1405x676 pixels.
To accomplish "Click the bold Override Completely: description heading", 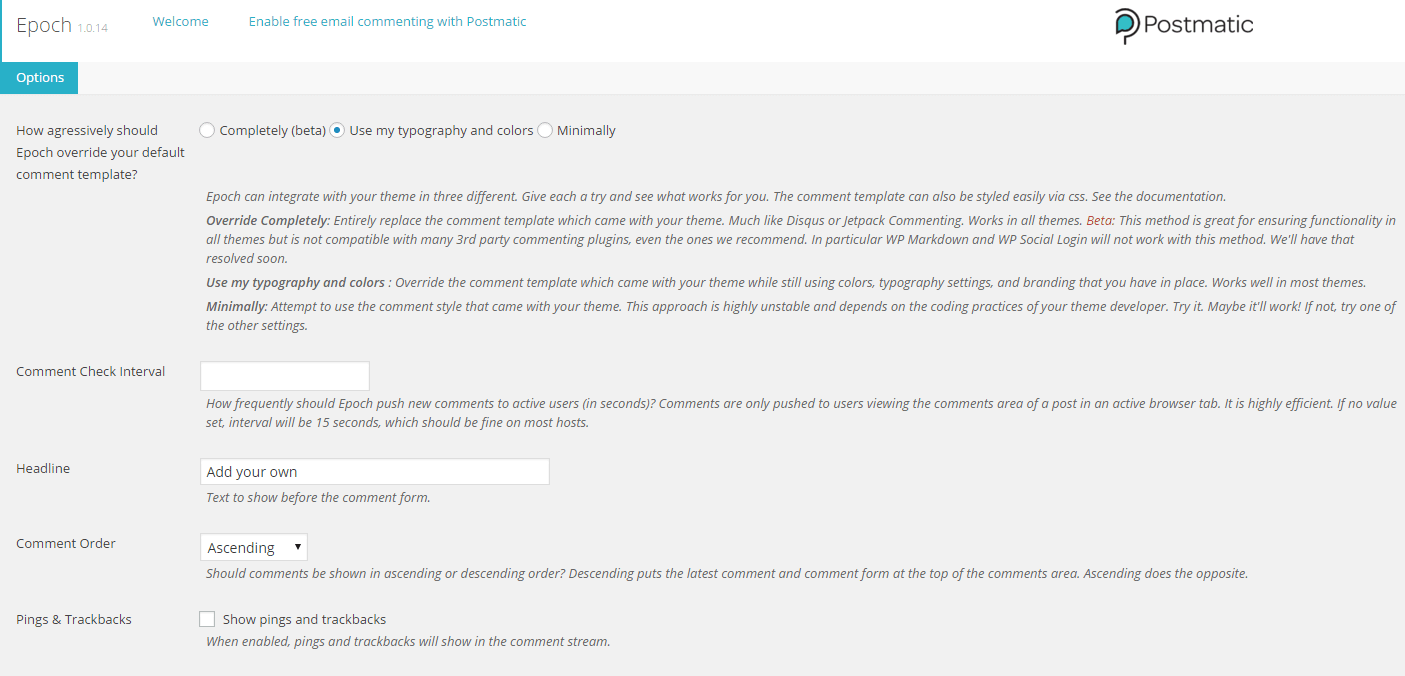I will pos(267,220).
